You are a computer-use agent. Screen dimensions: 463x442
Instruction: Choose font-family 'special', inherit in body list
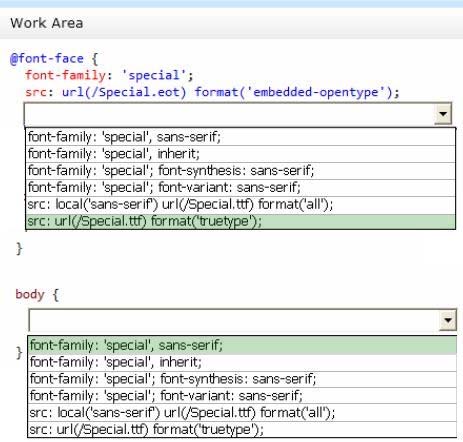[x=242, y=362]
